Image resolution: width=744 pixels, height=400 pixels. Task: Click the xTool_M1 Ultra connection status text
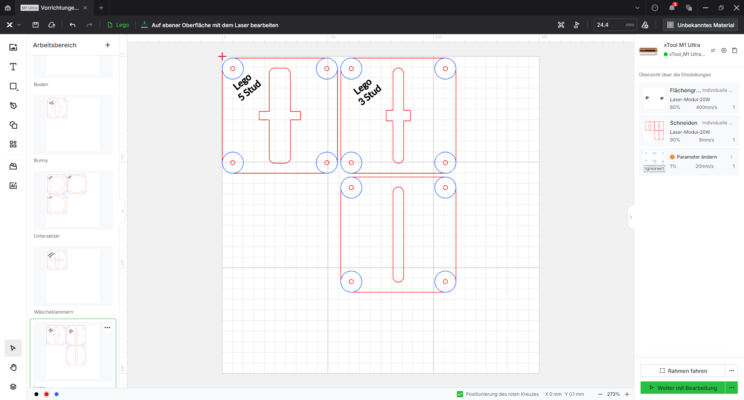click(x=687, y=55)
